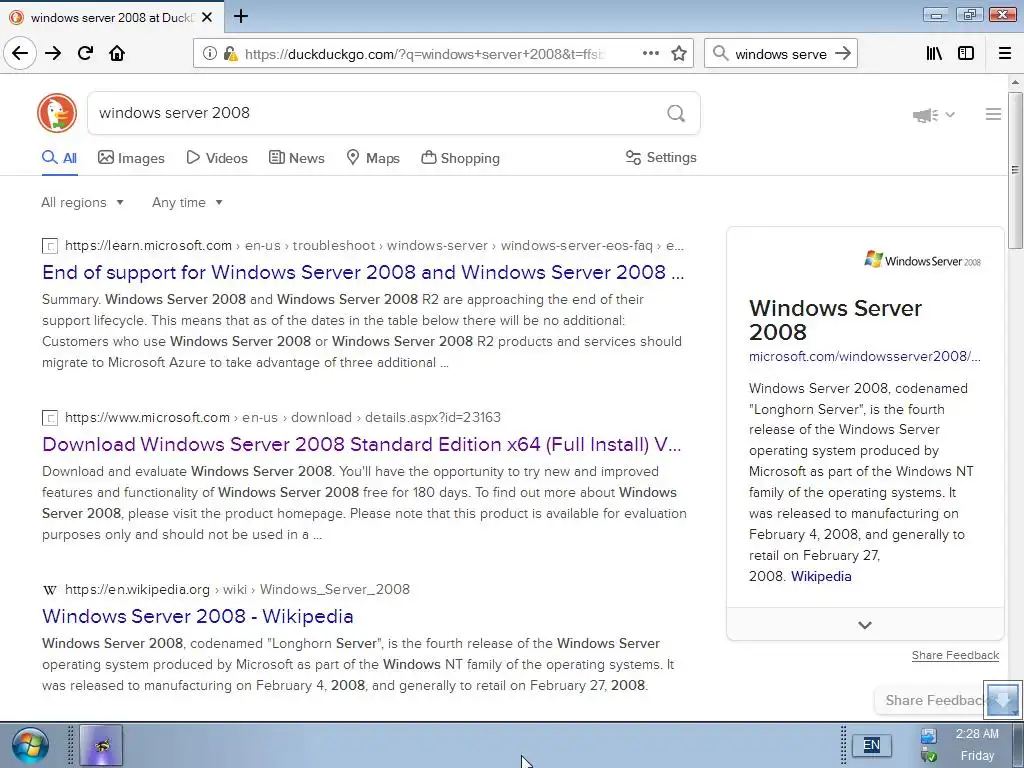
Task: Click the vertical scrollbar thumb
Action: pos(1014,170)
